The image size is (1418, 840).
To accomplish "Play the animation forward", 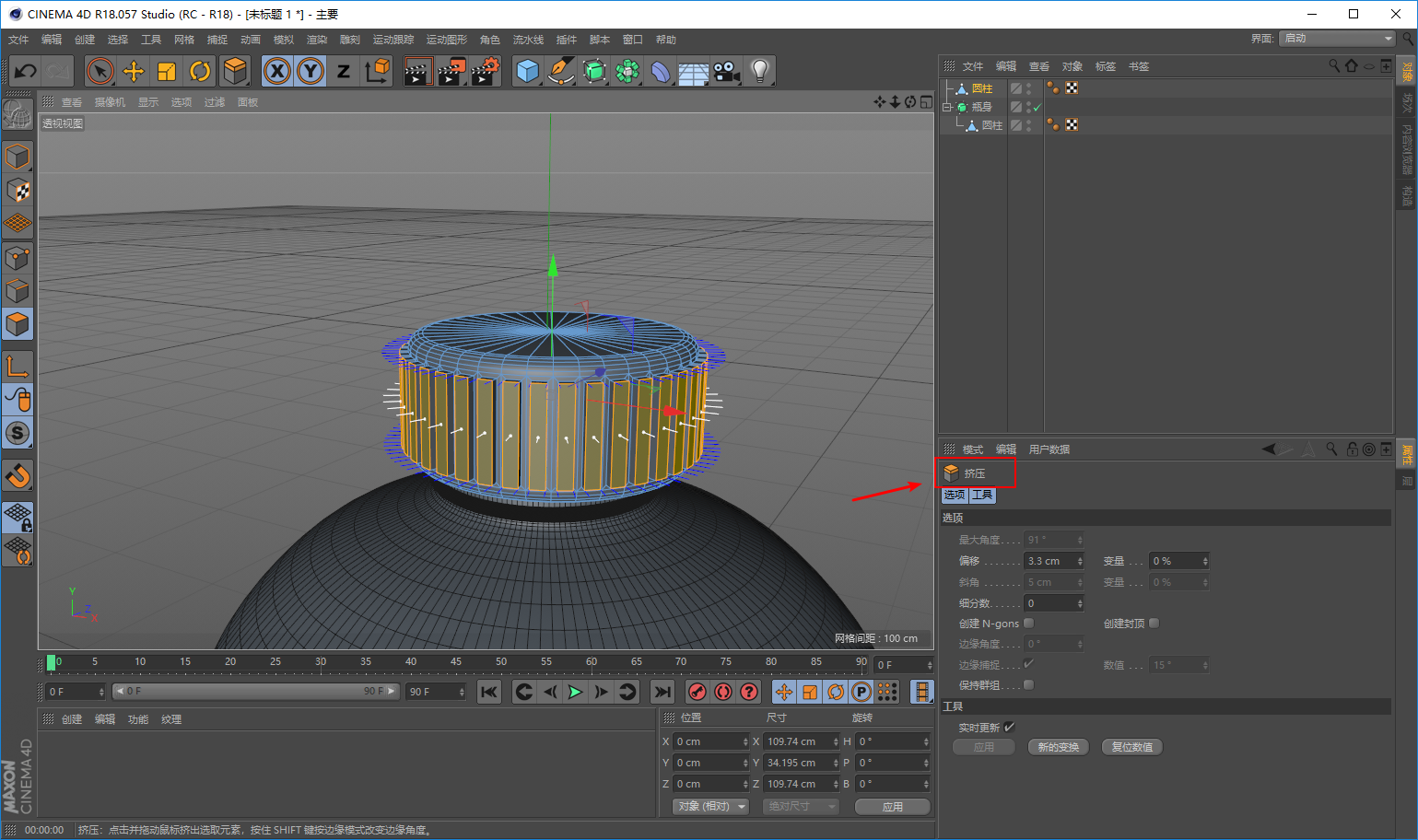I will coord(576,692).
